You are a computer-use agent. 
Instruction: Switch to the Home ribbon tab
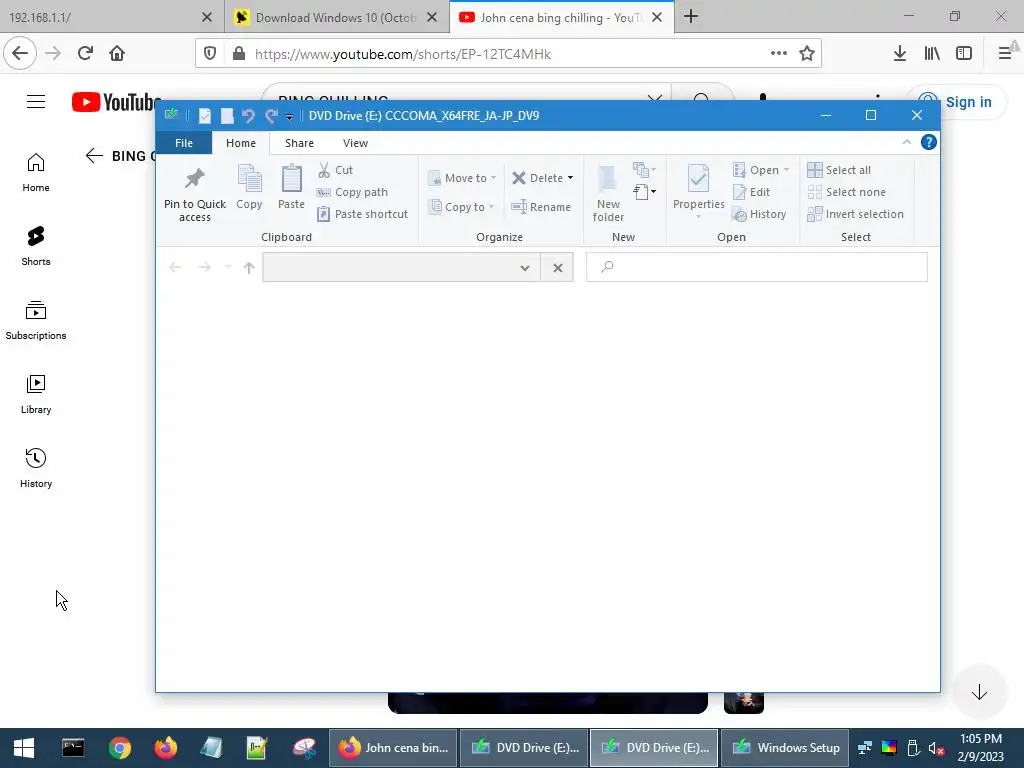coord(241,143)
